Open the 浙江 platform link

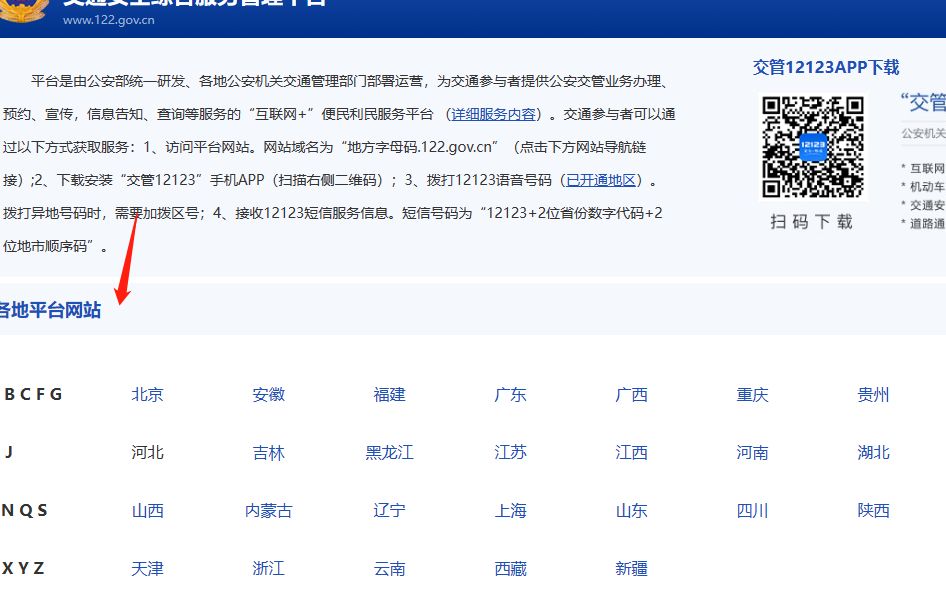[x=268, y=569]
